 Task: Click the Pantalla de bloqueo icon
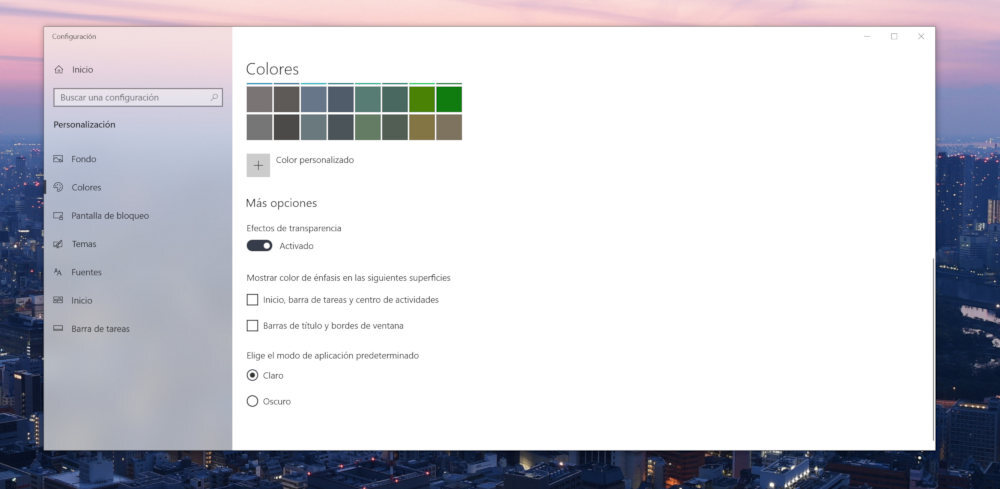58,215
